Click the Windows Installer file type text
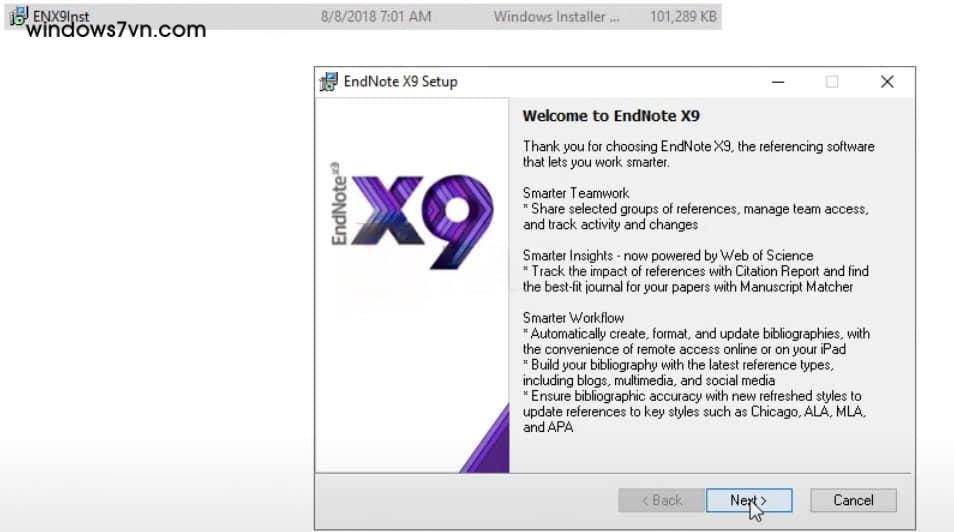The image size is (954, 532). tap(556, 17)
